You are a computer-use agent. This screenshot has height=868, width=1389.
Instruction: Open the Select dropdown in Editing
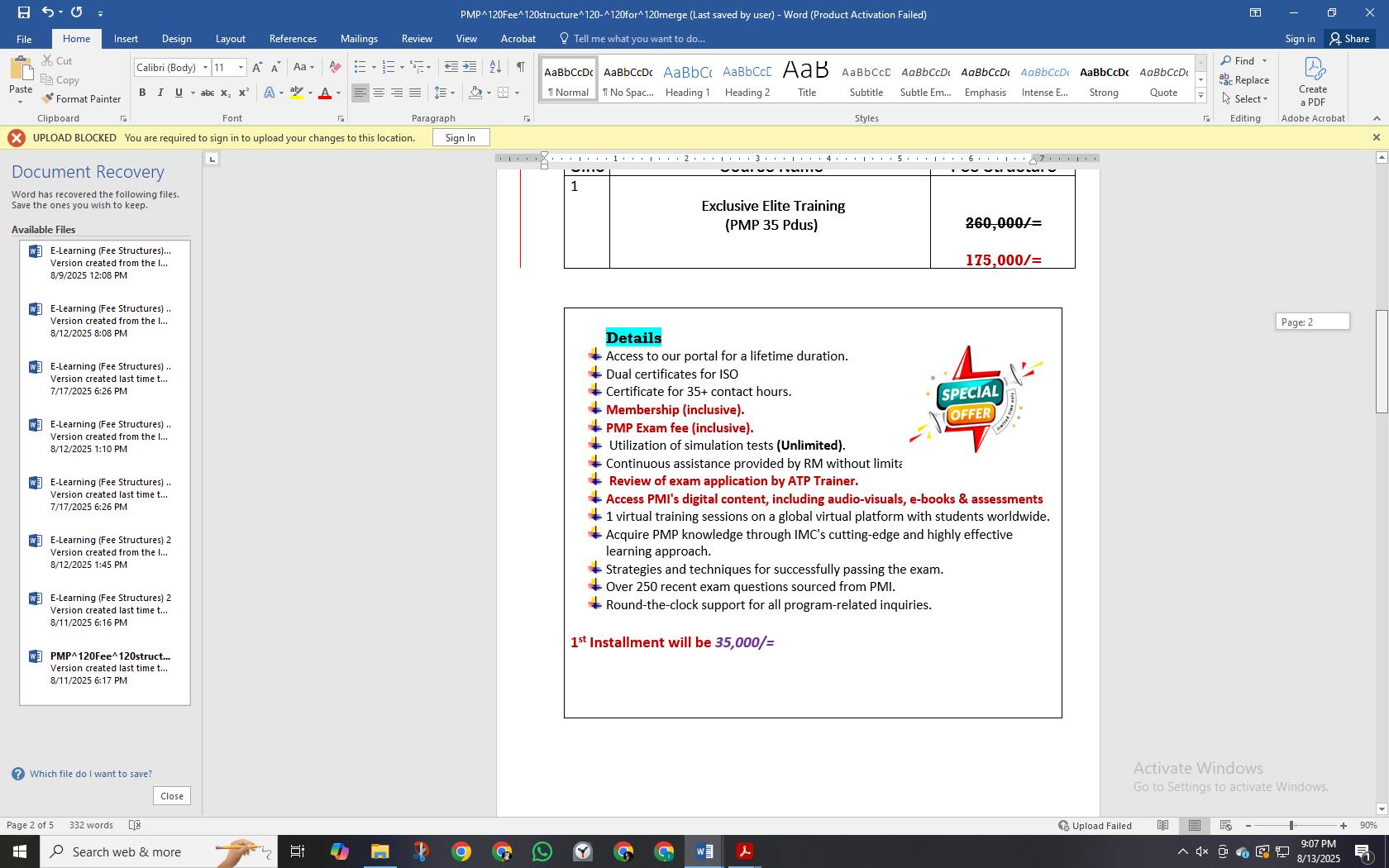(x=1245, y=99)
